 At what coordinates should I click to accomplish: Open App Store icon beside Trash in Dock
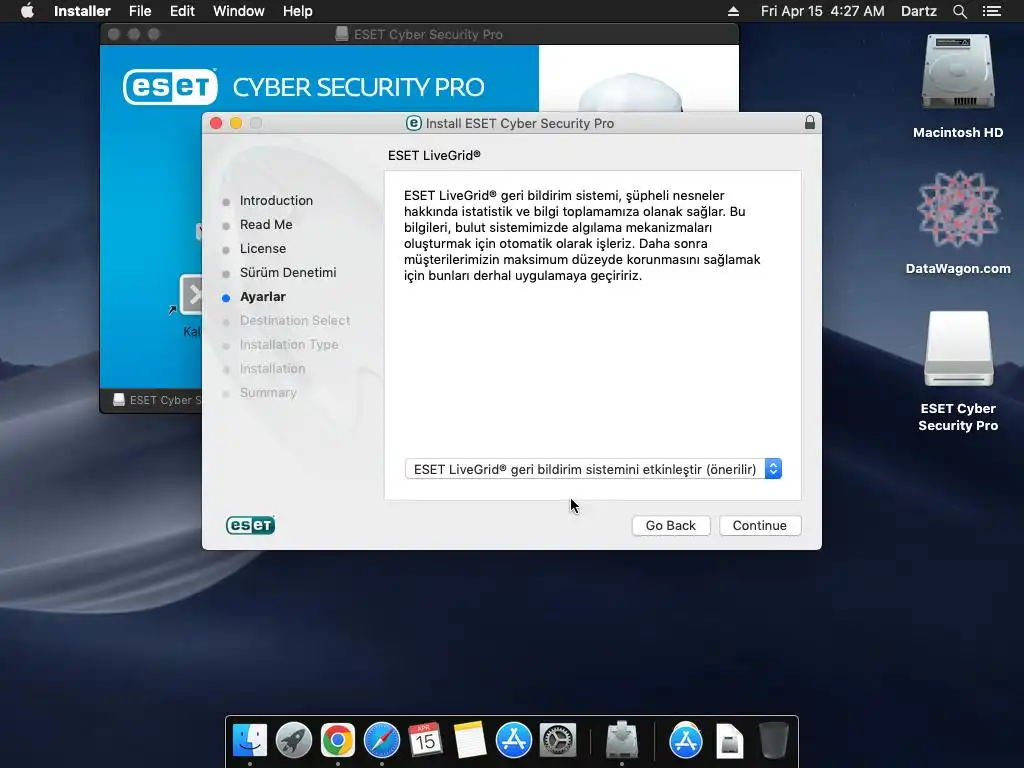pos(686,741)
